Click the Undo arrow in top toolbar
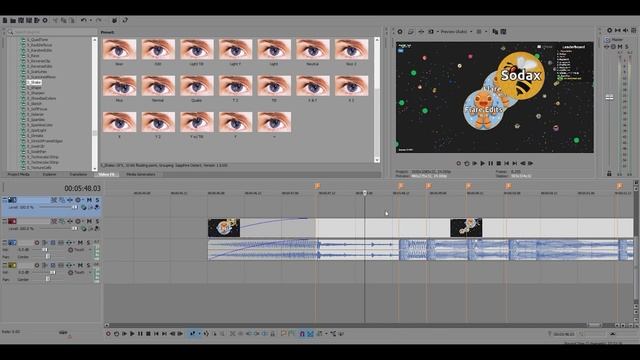640x360 pixels. [x=83, y=20]
